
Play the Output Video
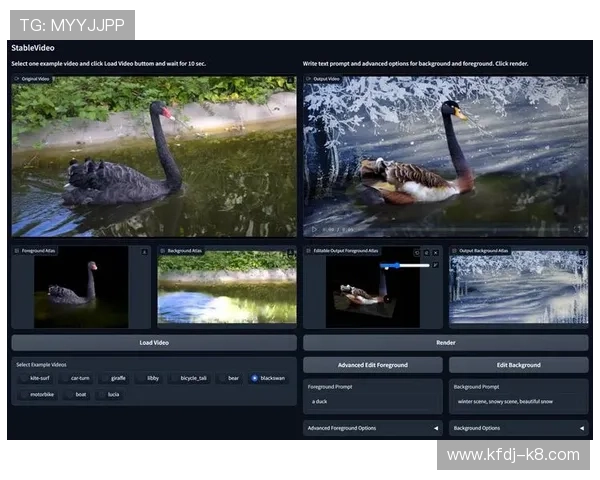click(x=312, y=229)
